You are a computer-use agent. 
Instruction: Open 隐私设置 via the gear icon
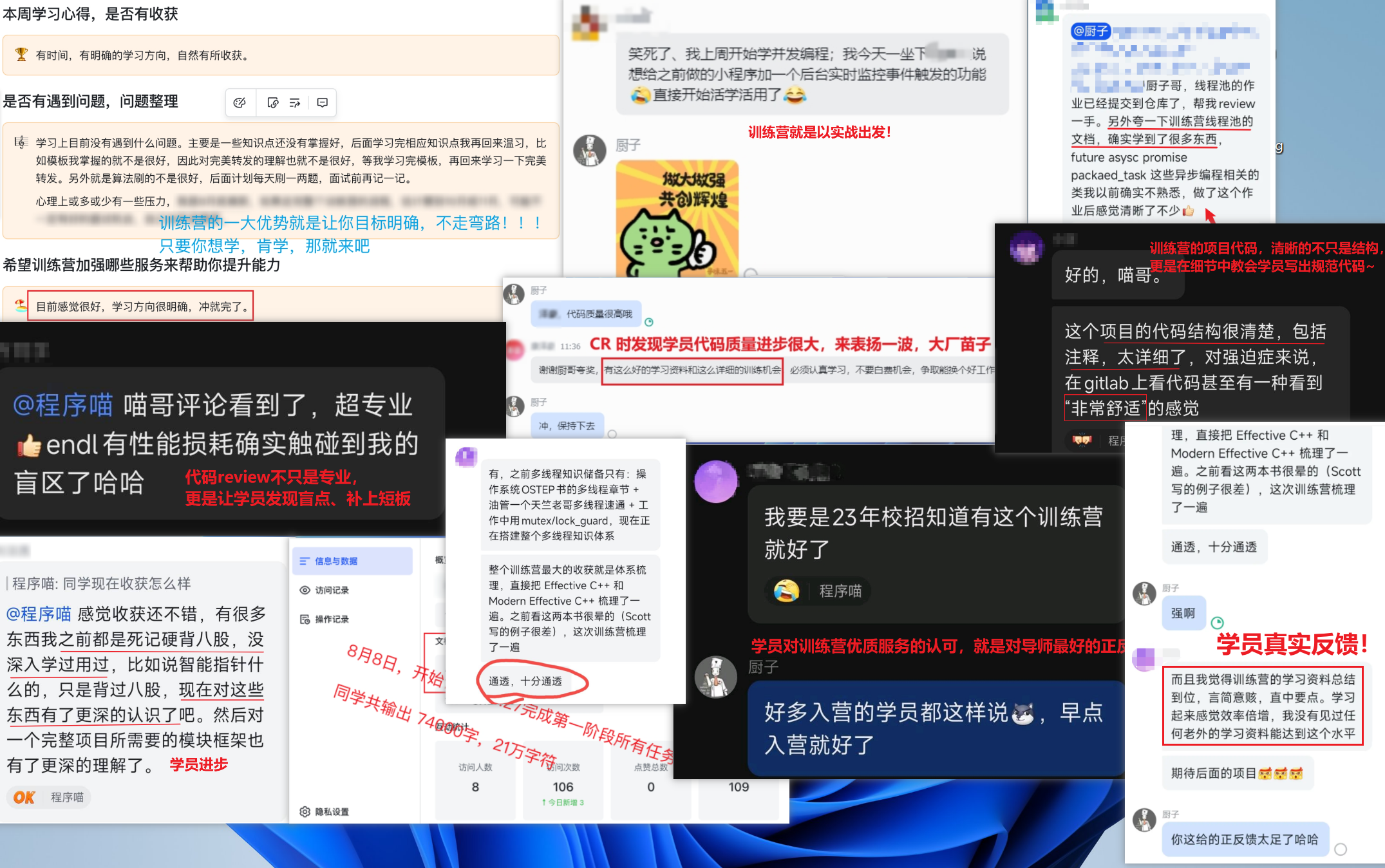point(305,811)
